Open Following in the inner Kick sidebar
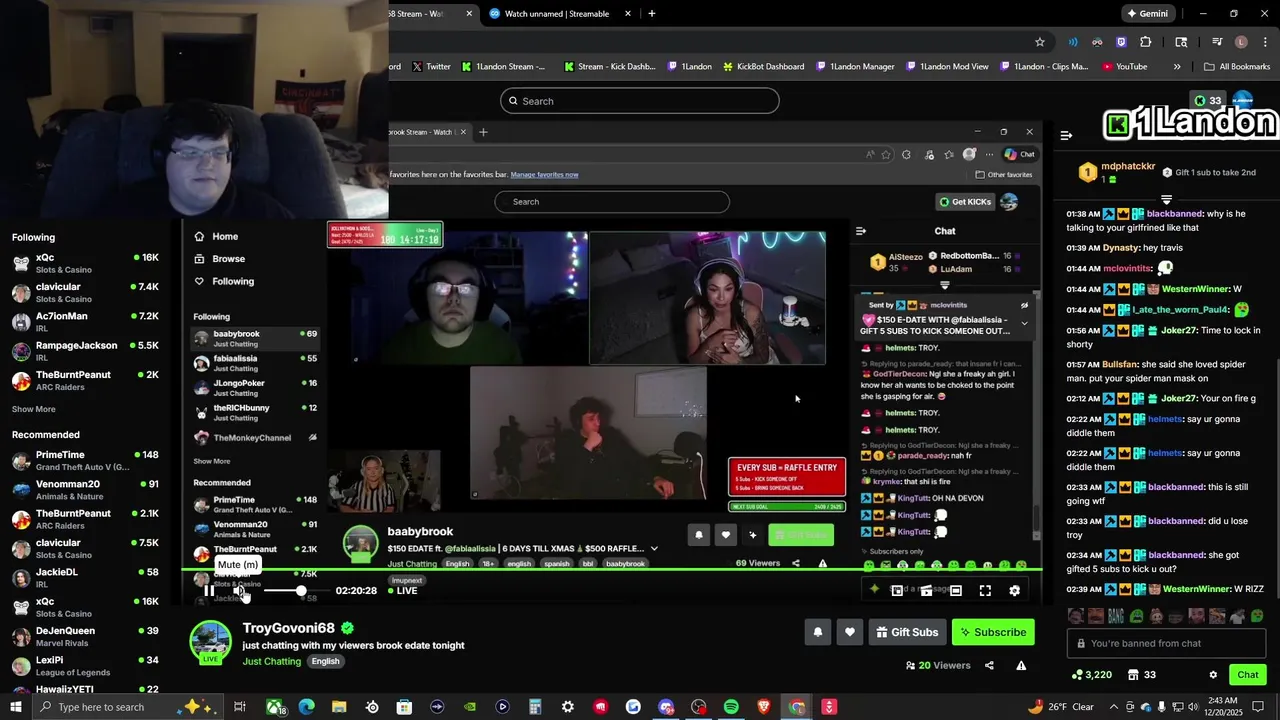 point(233,281)
